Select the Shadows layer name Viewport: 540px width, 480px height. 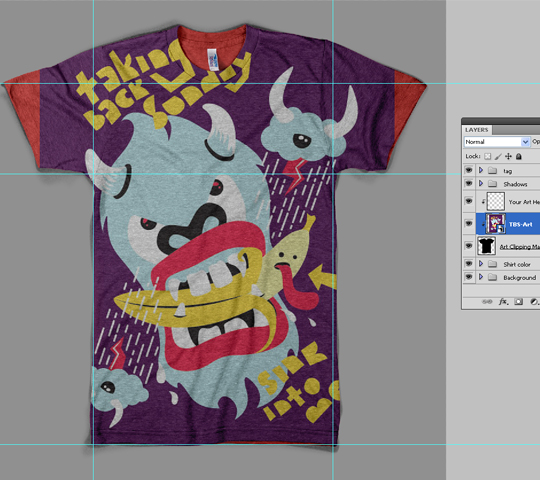515,184
